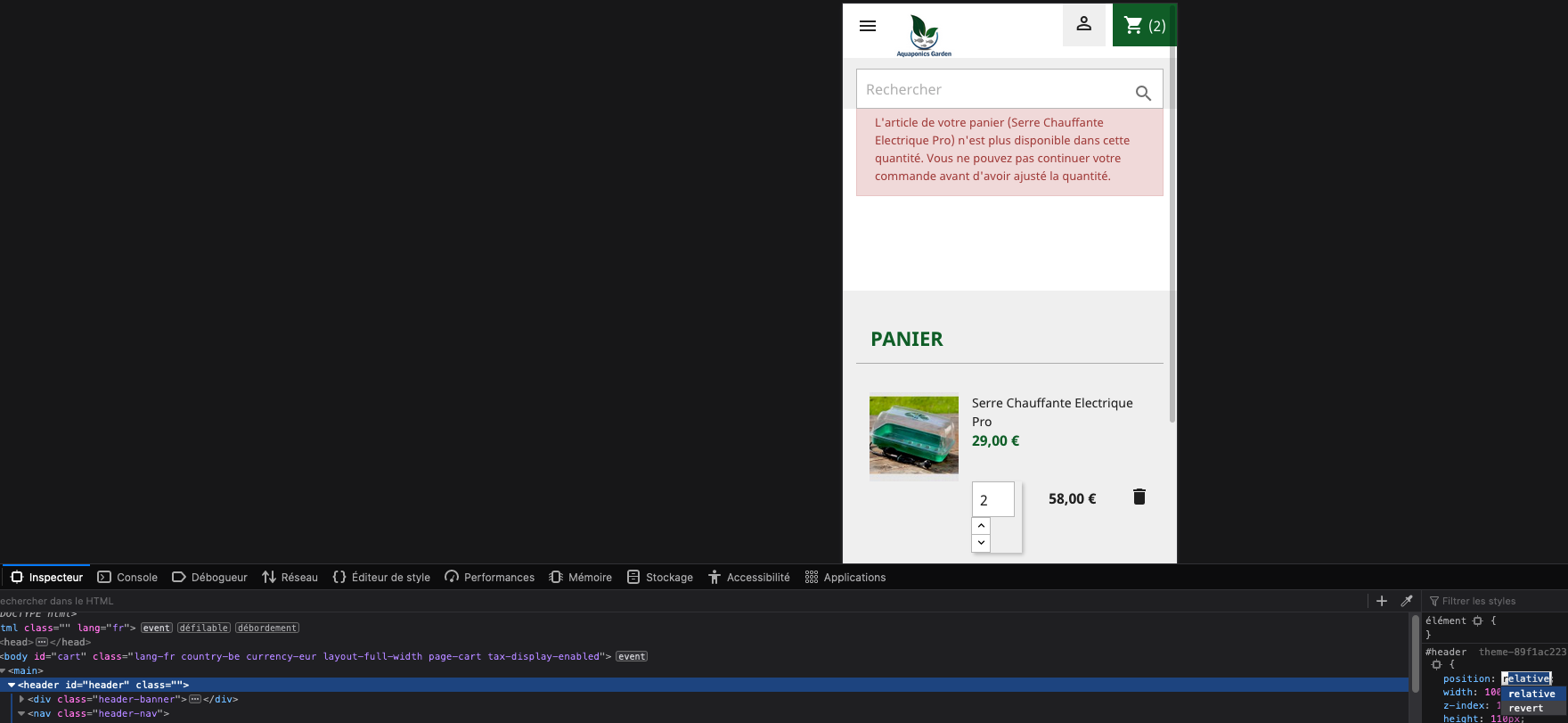Click the Rechercher dans le HTML field
The width and height of the screenshot is (1568, 723).
click(682, 601)
